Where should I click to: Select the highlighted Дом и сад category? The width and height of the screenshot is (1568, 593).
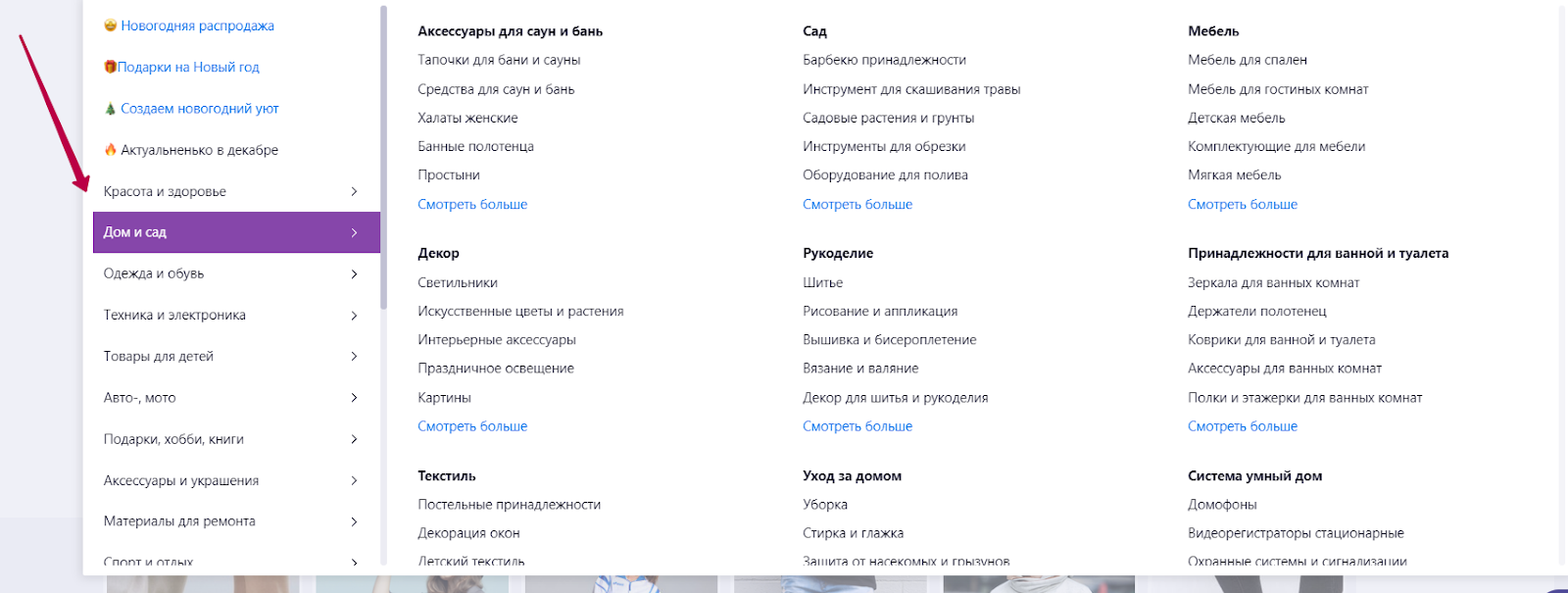click(x=236, y=232)
